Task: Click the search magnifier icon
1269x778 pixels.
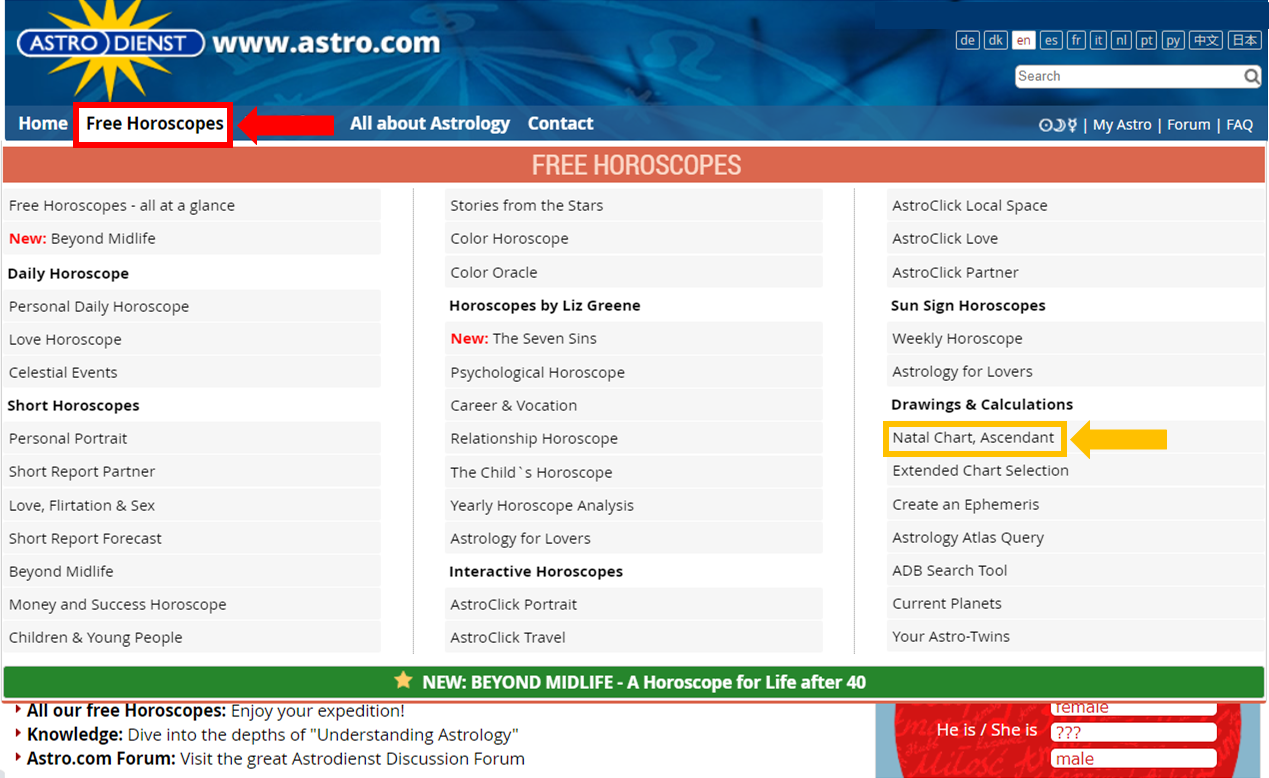Action: coord(1252,77)
